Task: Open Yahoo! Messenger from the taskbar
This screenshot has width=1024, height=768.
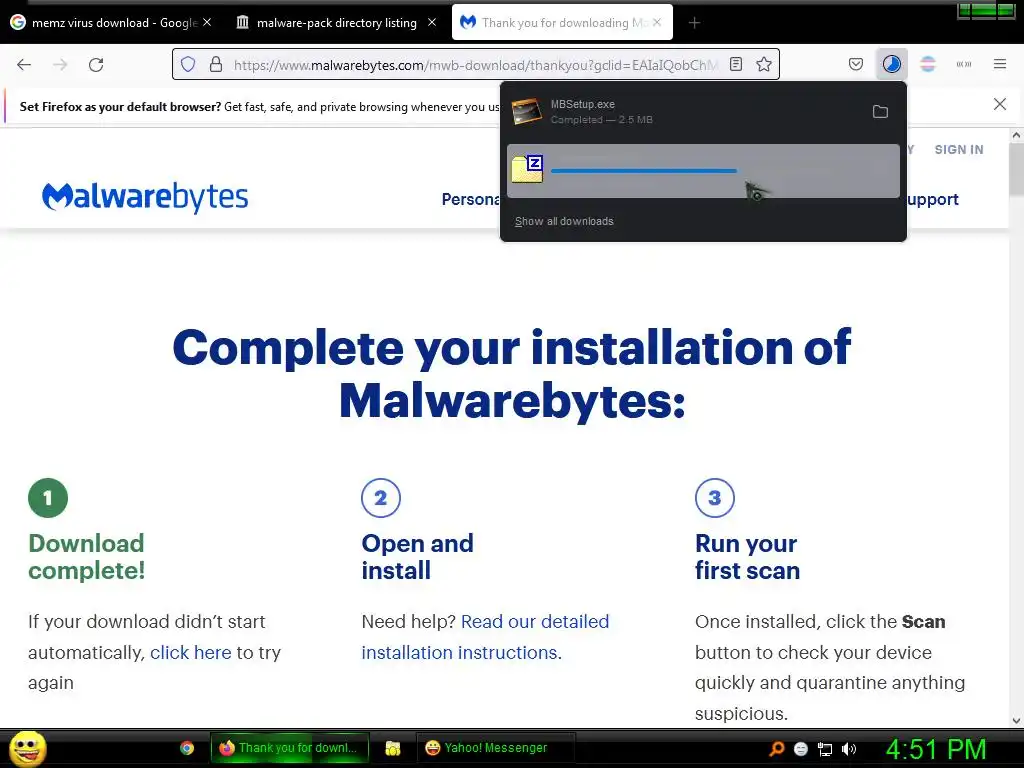Action: [x=495, y=748]
